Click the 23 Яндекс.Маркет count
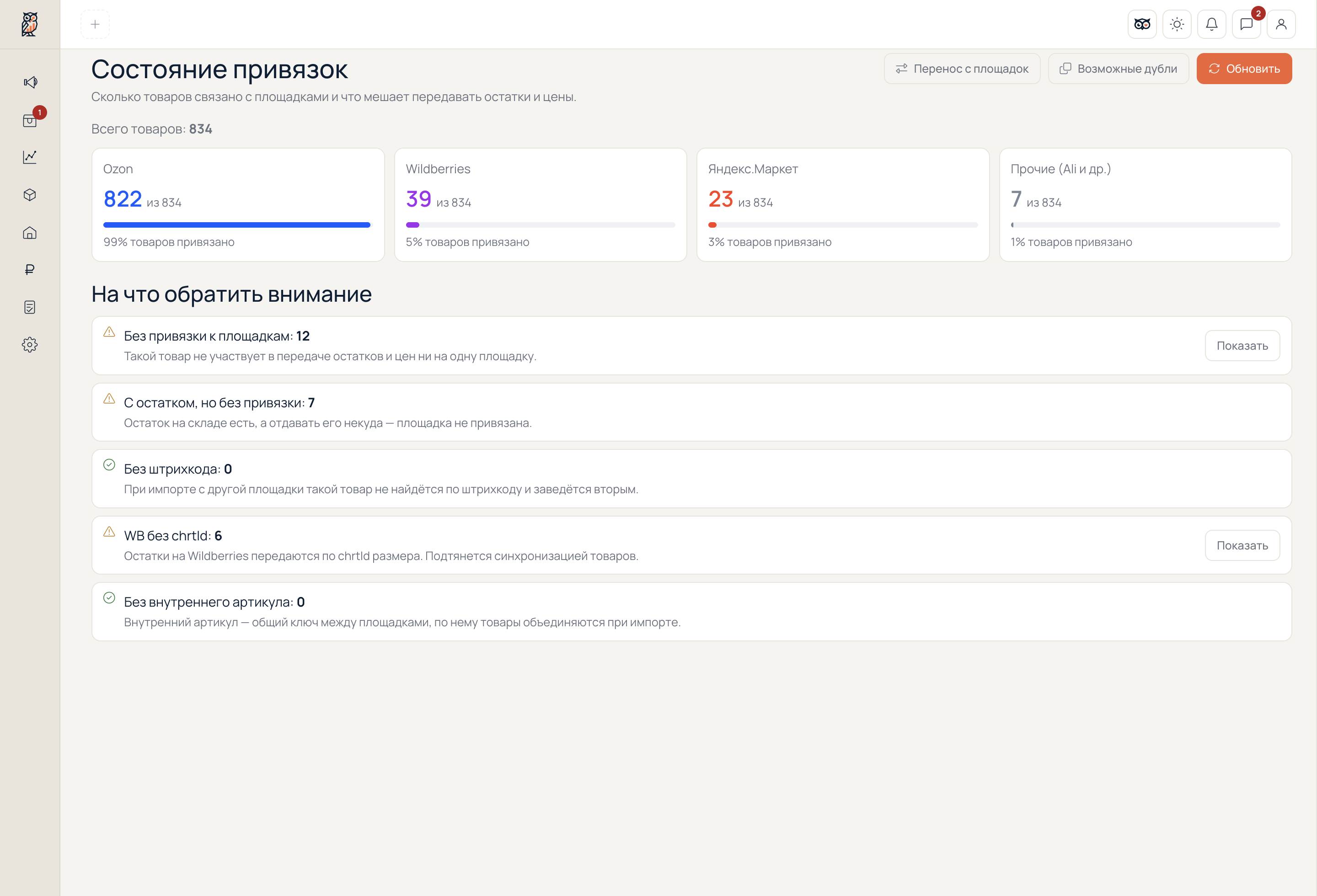This screenshot has width=1317, height=896. pyautogui.click(x=721, y=199)
